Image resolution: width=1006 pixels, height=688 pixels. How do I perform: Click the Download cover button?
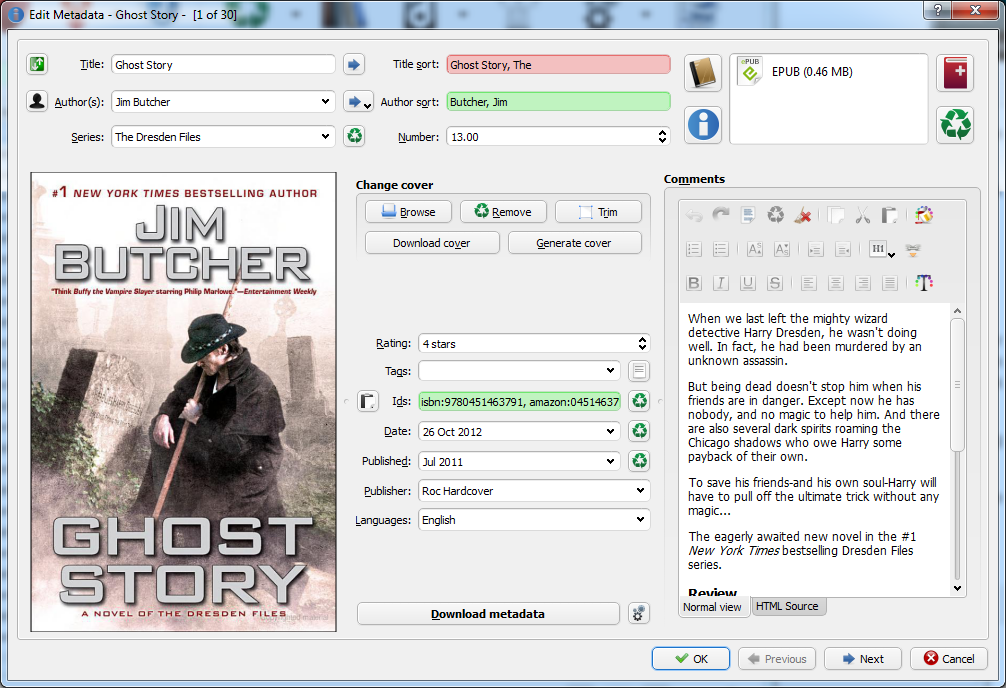tap(432, 243)
